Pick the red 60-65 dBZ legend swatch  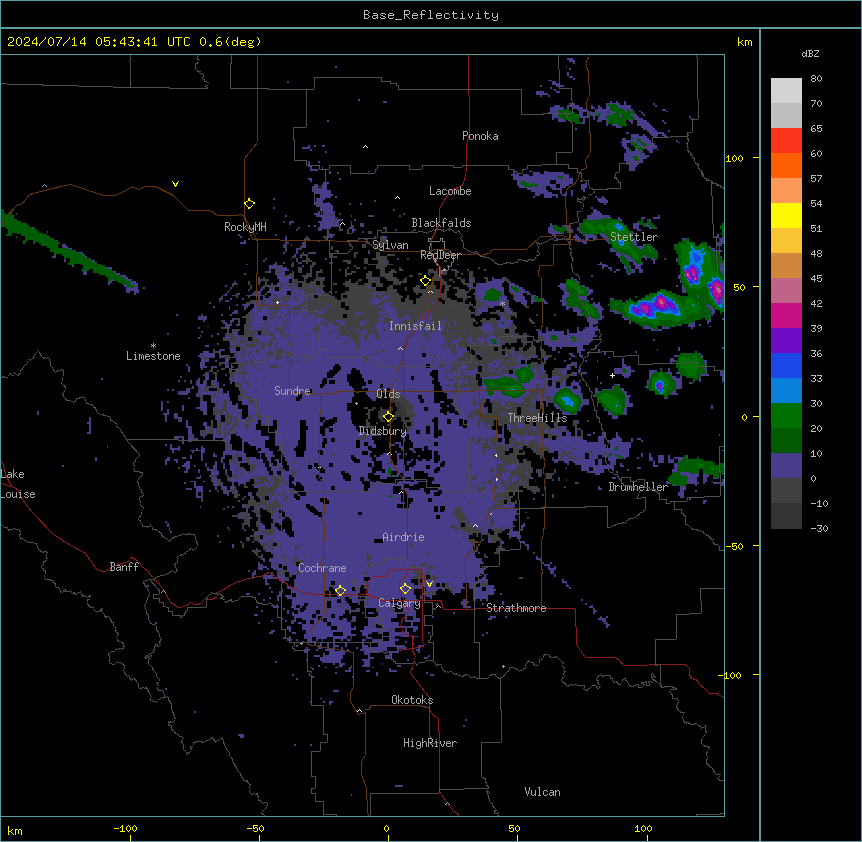[x=786, y=141]
